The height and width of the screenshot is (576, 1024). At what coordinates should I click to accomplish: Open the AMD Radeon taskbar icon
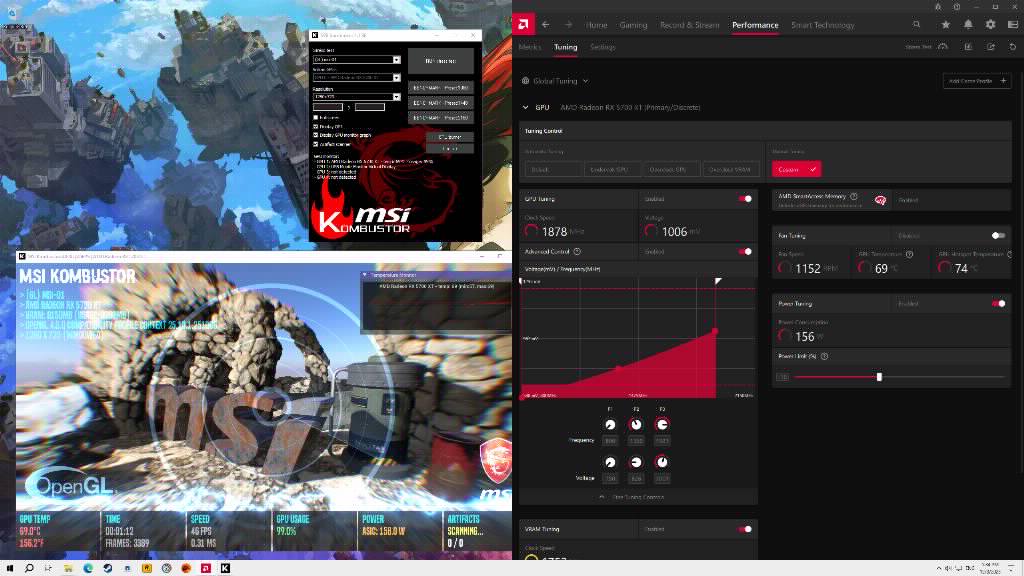[205, 568]
